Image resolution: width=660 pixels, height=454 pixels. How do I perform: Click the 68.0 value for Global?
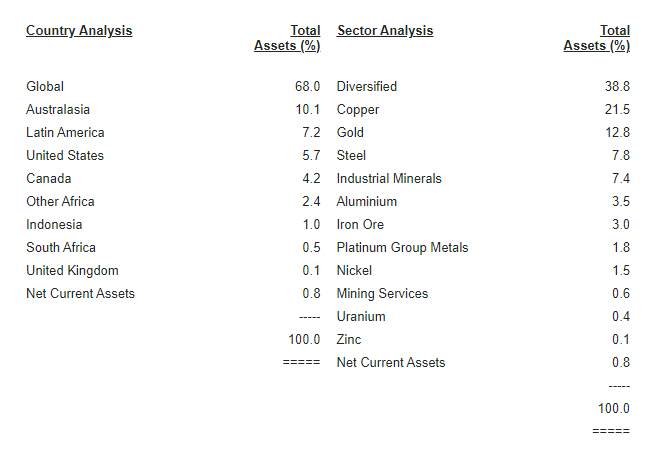(307, 87)
